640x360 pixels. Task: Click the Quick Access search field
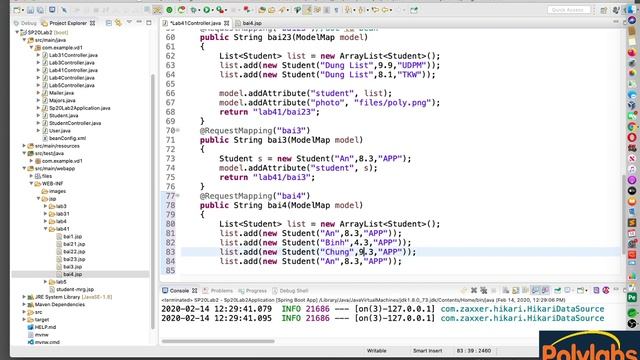pyautogui.click(x=569, y=10)
